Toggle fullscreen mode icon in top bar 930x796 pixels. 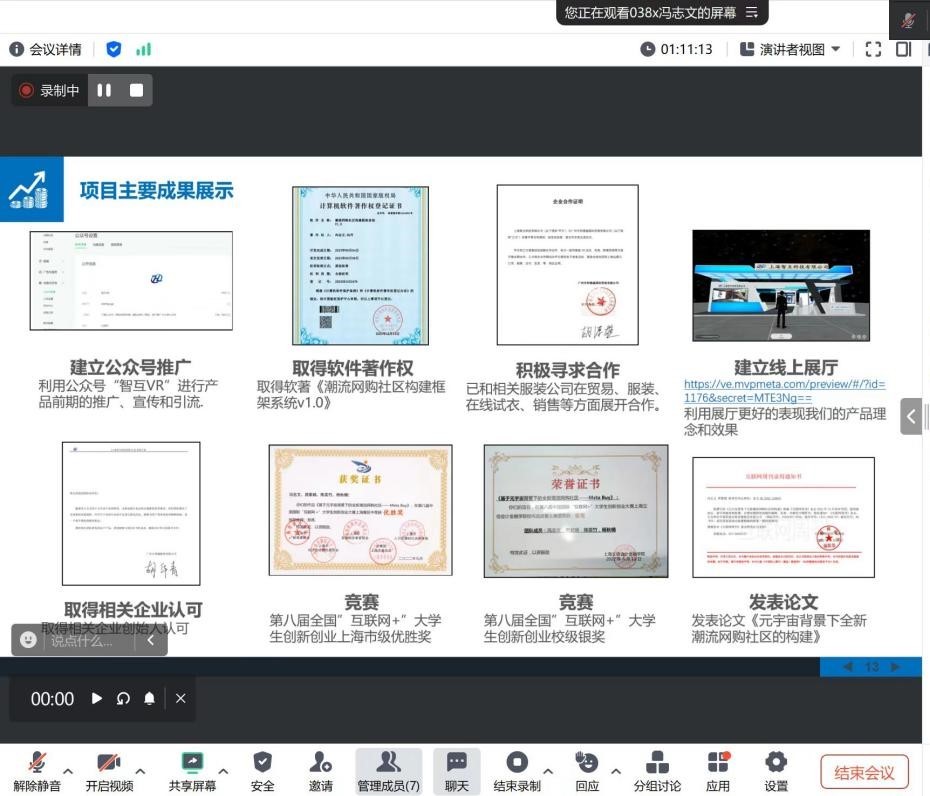[x=873, y=49]
